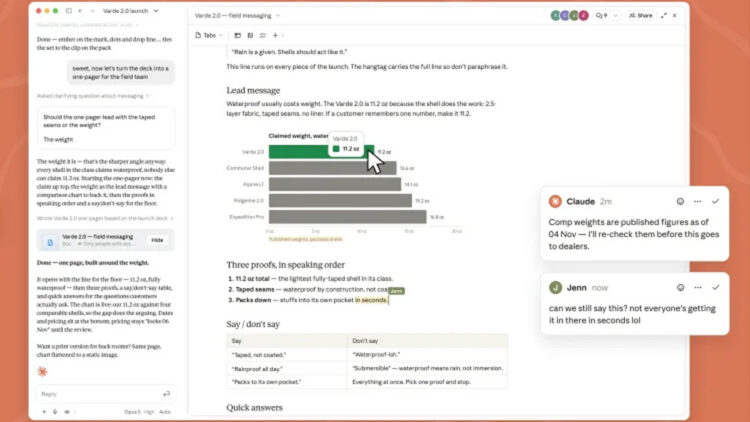The image size is (750, 422).
Task: Close the document panel with the X
Action: click(x=674, y=15)
